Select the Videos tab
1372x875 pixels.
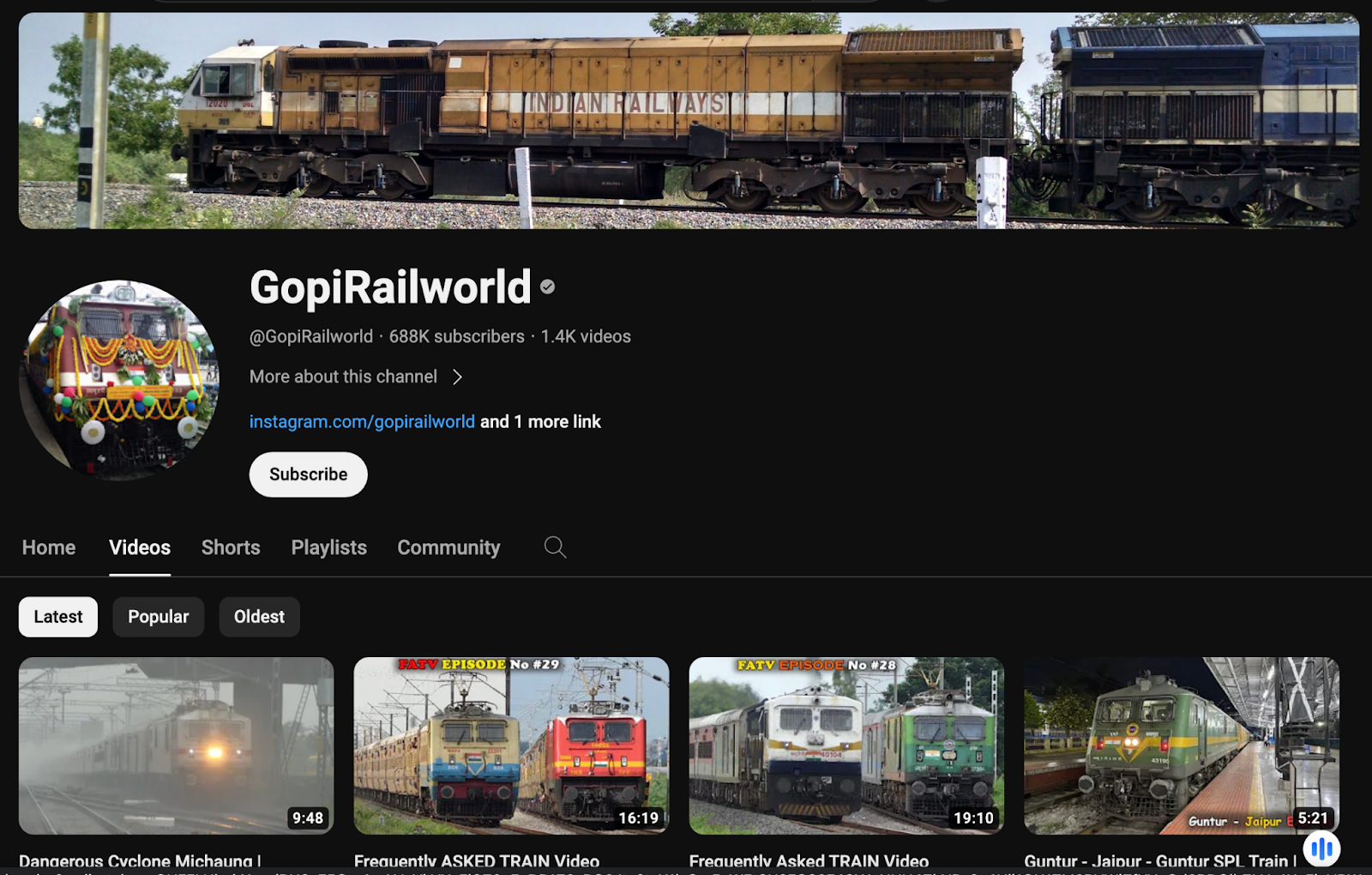point(140,547)
